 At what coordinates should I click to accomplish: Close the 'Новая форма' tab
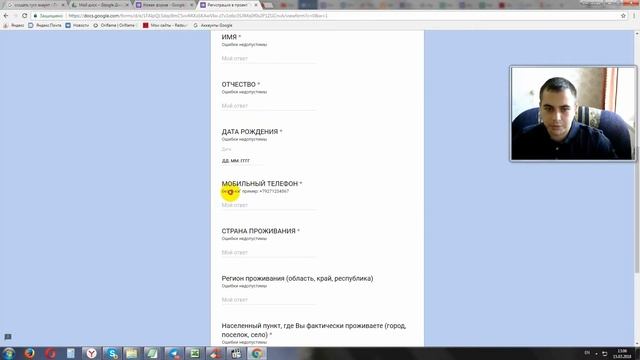click(192, 5)
